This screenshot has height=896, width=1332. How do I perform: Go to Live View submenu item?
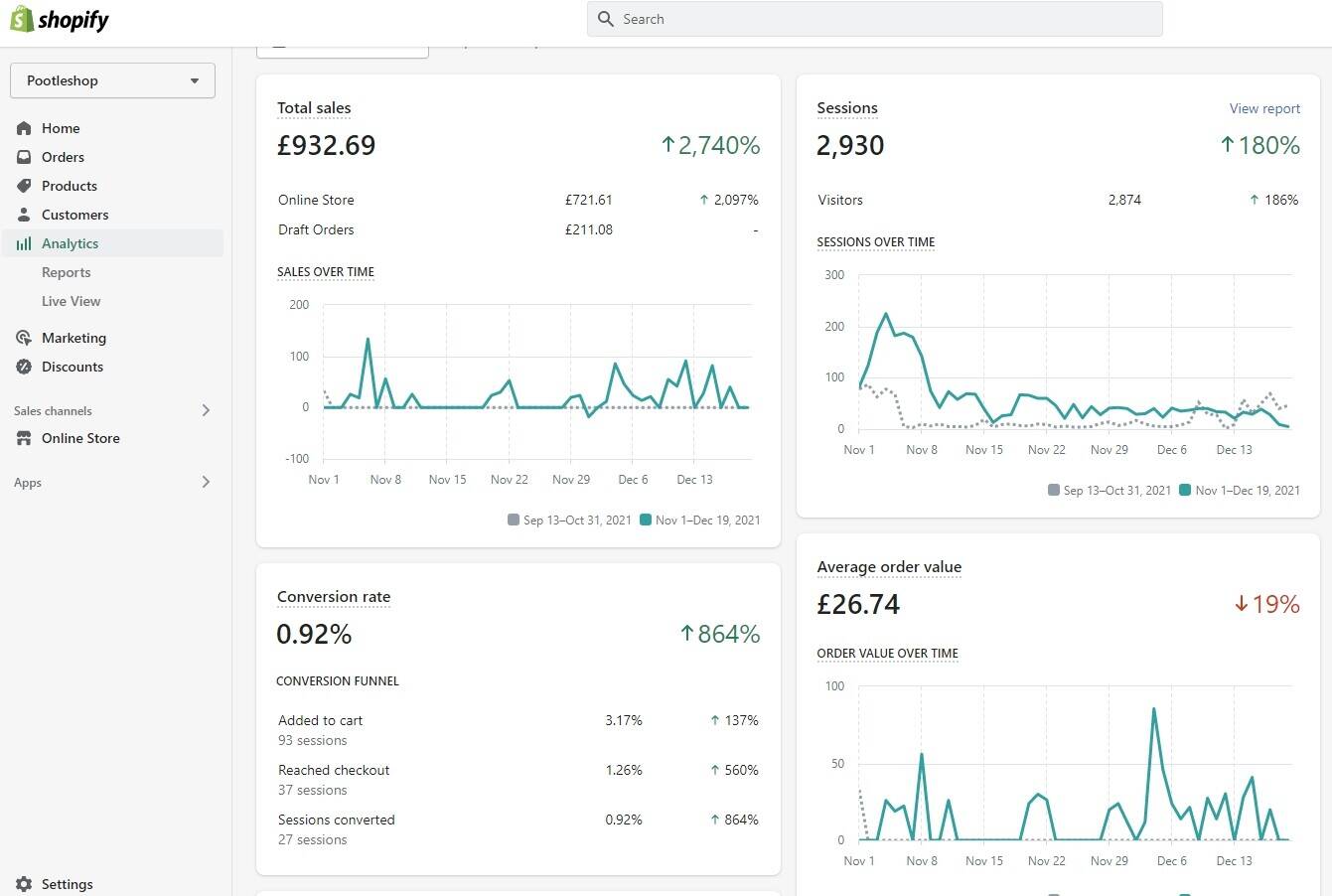click(72, 301)
